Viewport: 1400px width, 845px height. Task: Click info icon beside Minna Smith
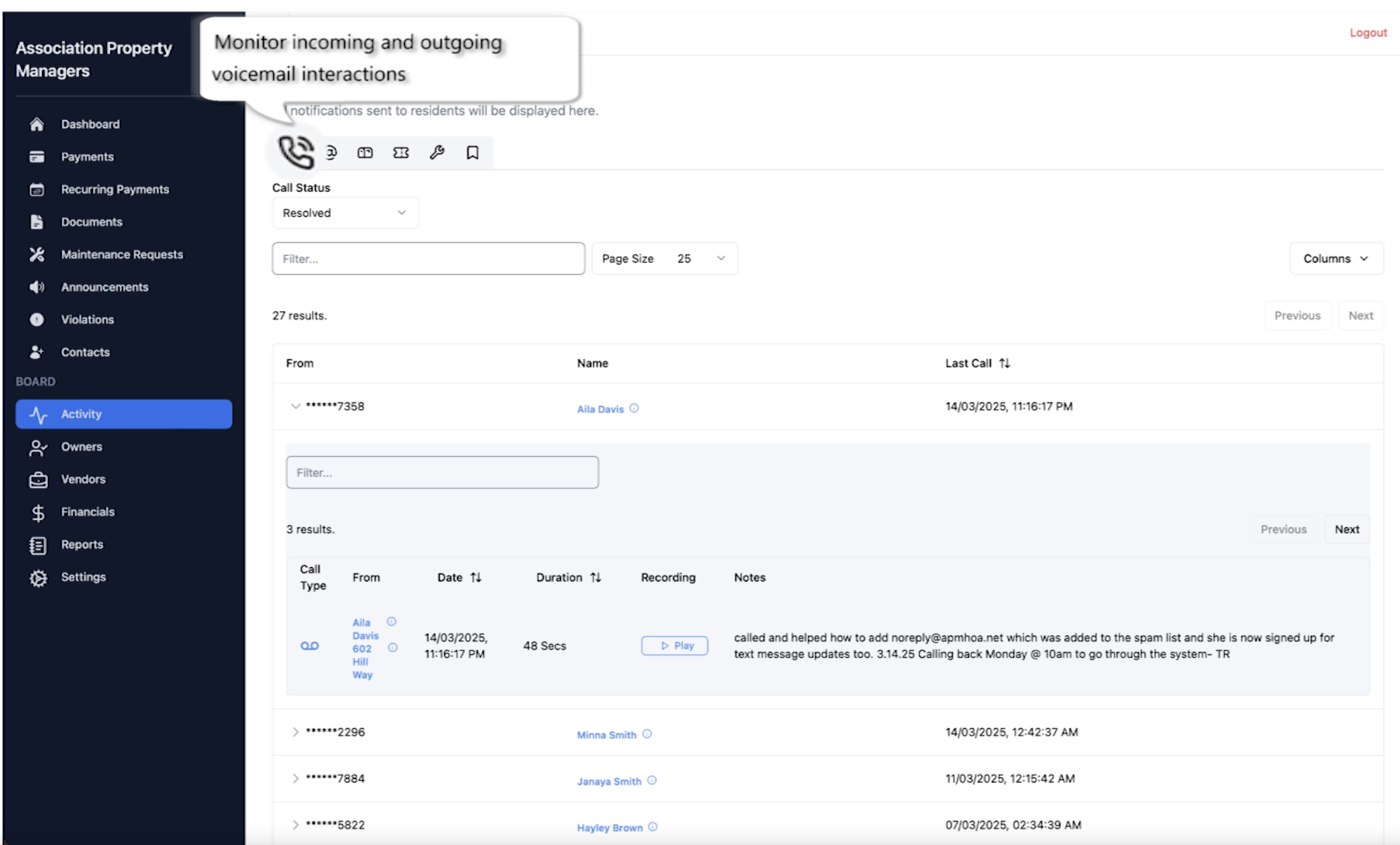[x=647, y=734]
